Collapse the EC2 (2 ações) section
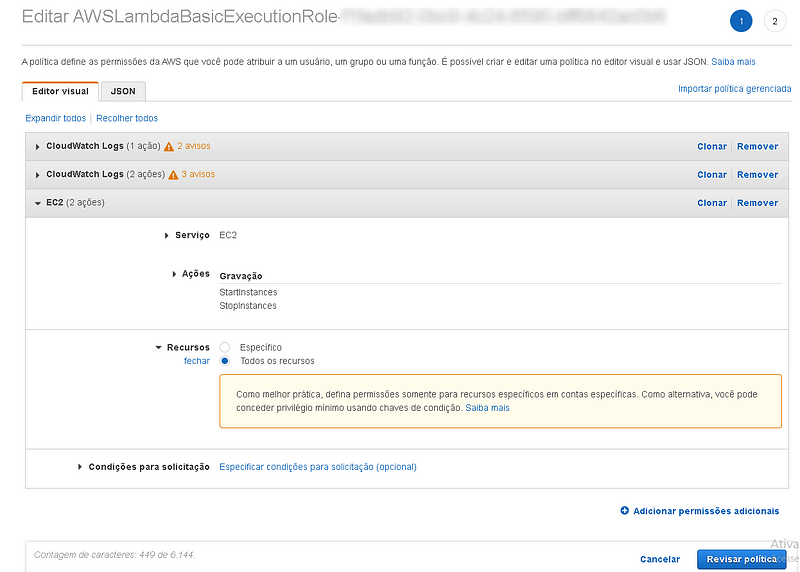Image resolution: width=800 pixels, height=572 pixels. (x=38, y=203)
